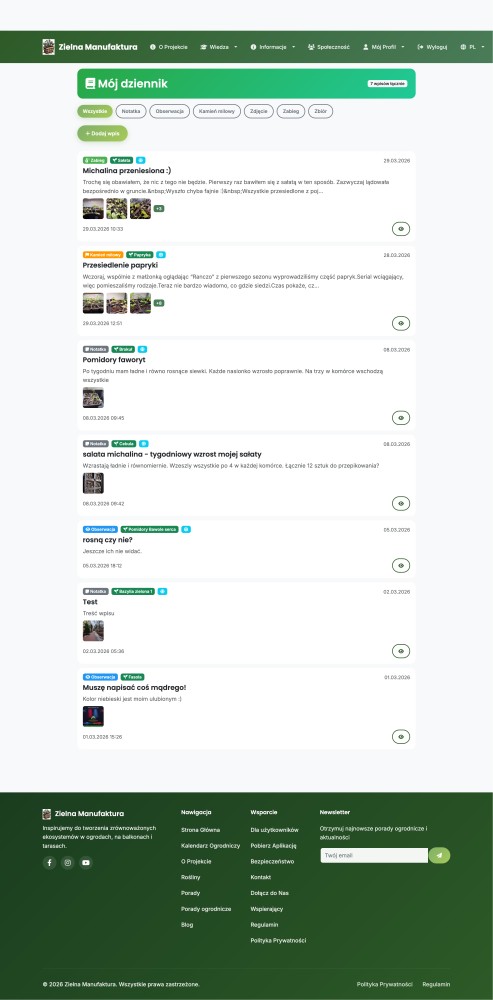Open the YouTube icon in the footer
Screen dimensions: 493x1000
pos(86,863)
